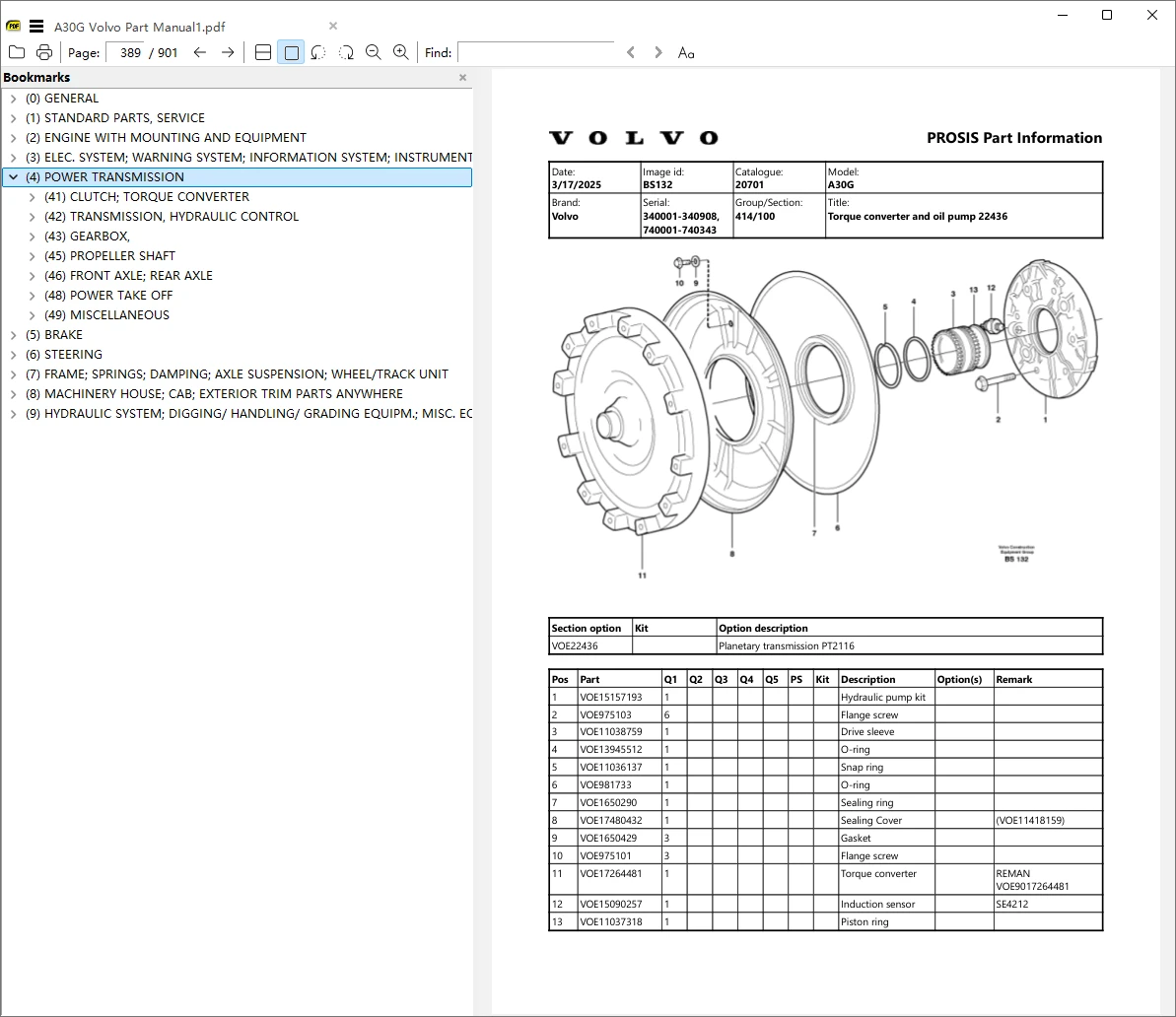Open the hamburger menu icon
This screenshot has height=1017, width=1176.
[36, 27]
